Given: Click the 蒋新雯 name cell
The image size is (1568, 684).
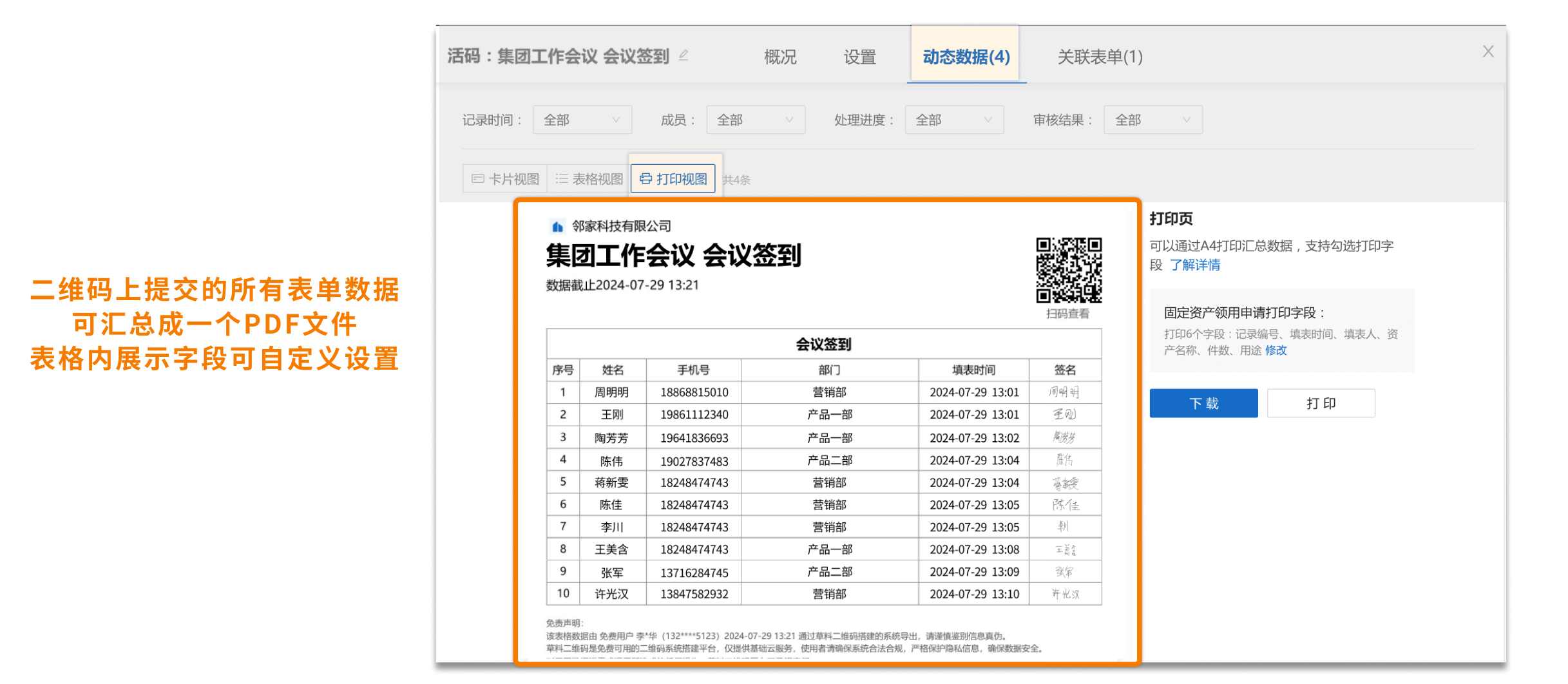Looking at the screenshot, I should tap(612, 482).
